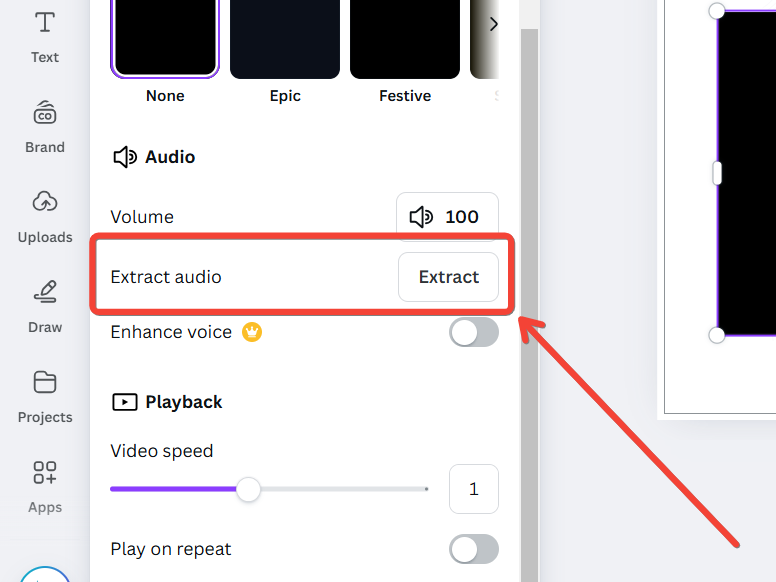
Task: Open the Text tool in sidebar
Action: tap(45, 36)
